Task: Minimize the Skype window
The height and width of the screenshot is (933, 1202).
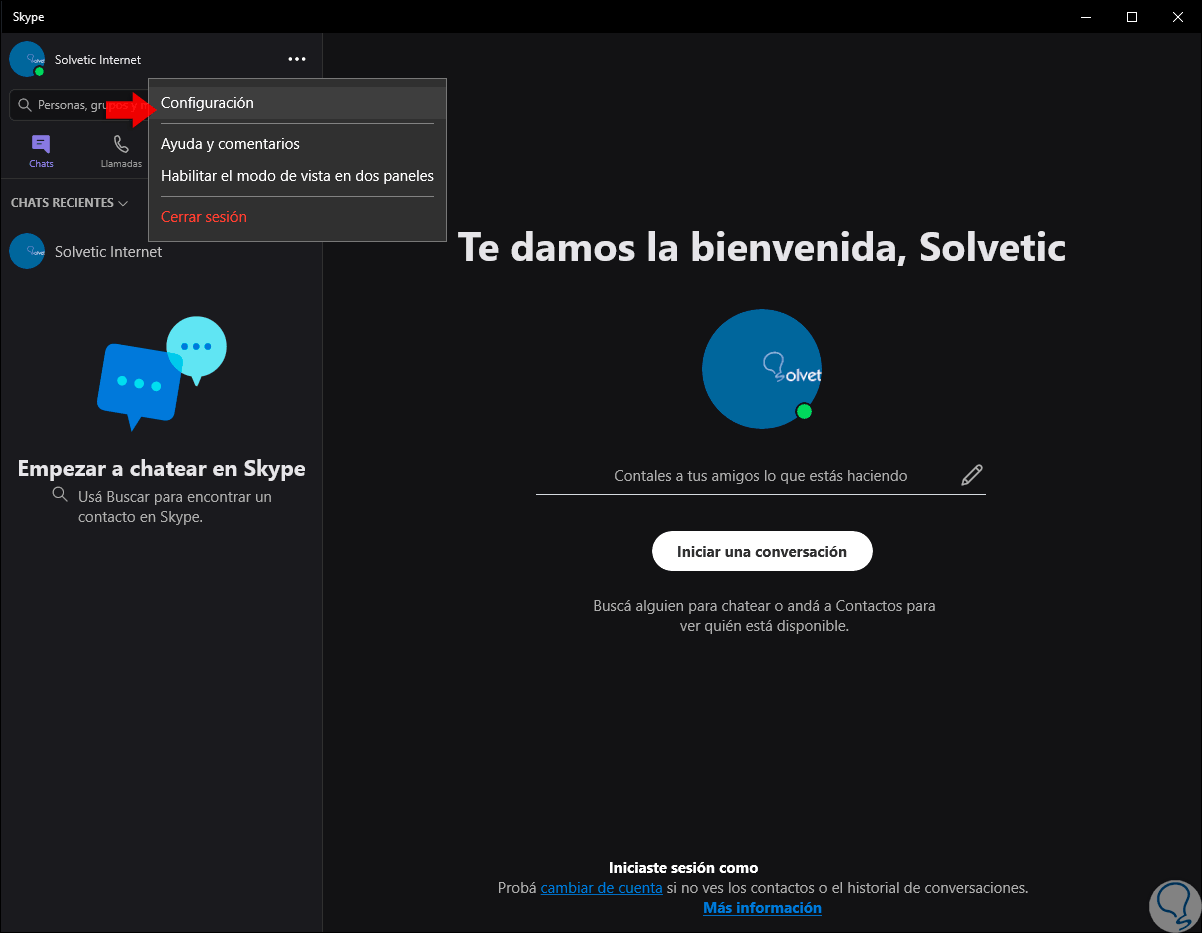Action: point(1087,17)
